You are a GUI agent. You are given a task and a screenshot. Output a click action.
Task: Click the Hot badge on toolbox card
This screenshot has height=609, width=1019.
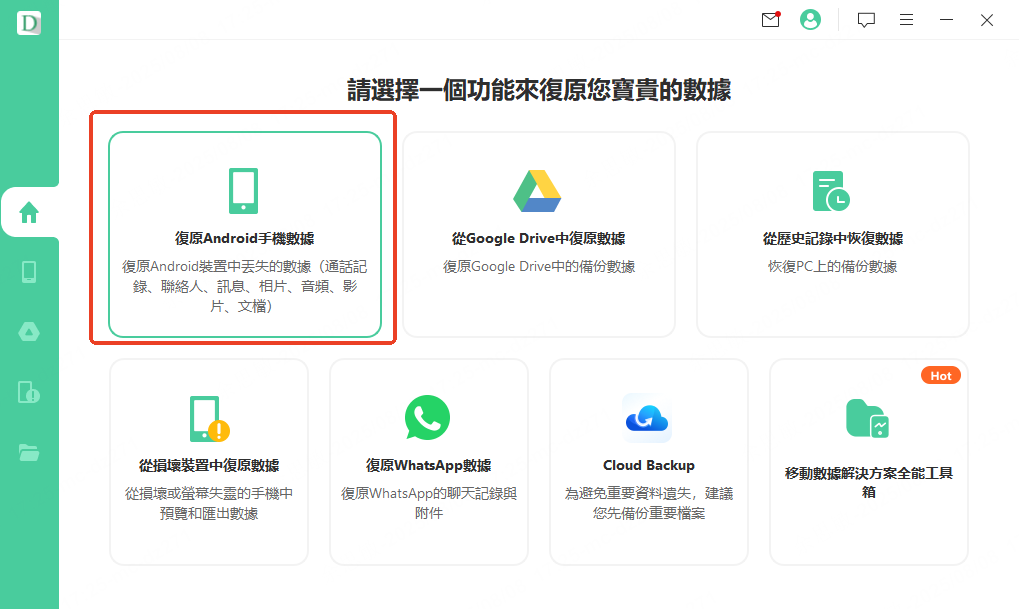click(940, 376)
